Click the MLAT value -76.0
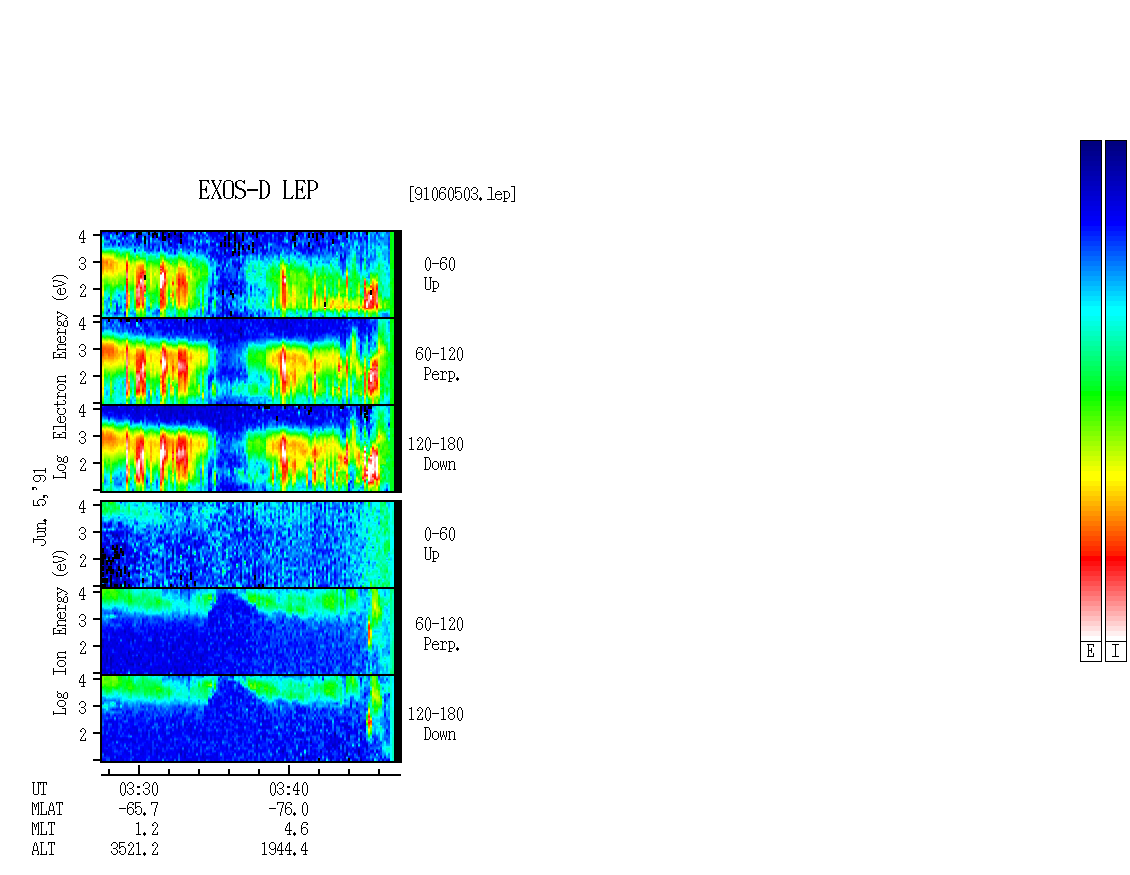This screenshot has width=1130, height=875. tap(288, 809)
